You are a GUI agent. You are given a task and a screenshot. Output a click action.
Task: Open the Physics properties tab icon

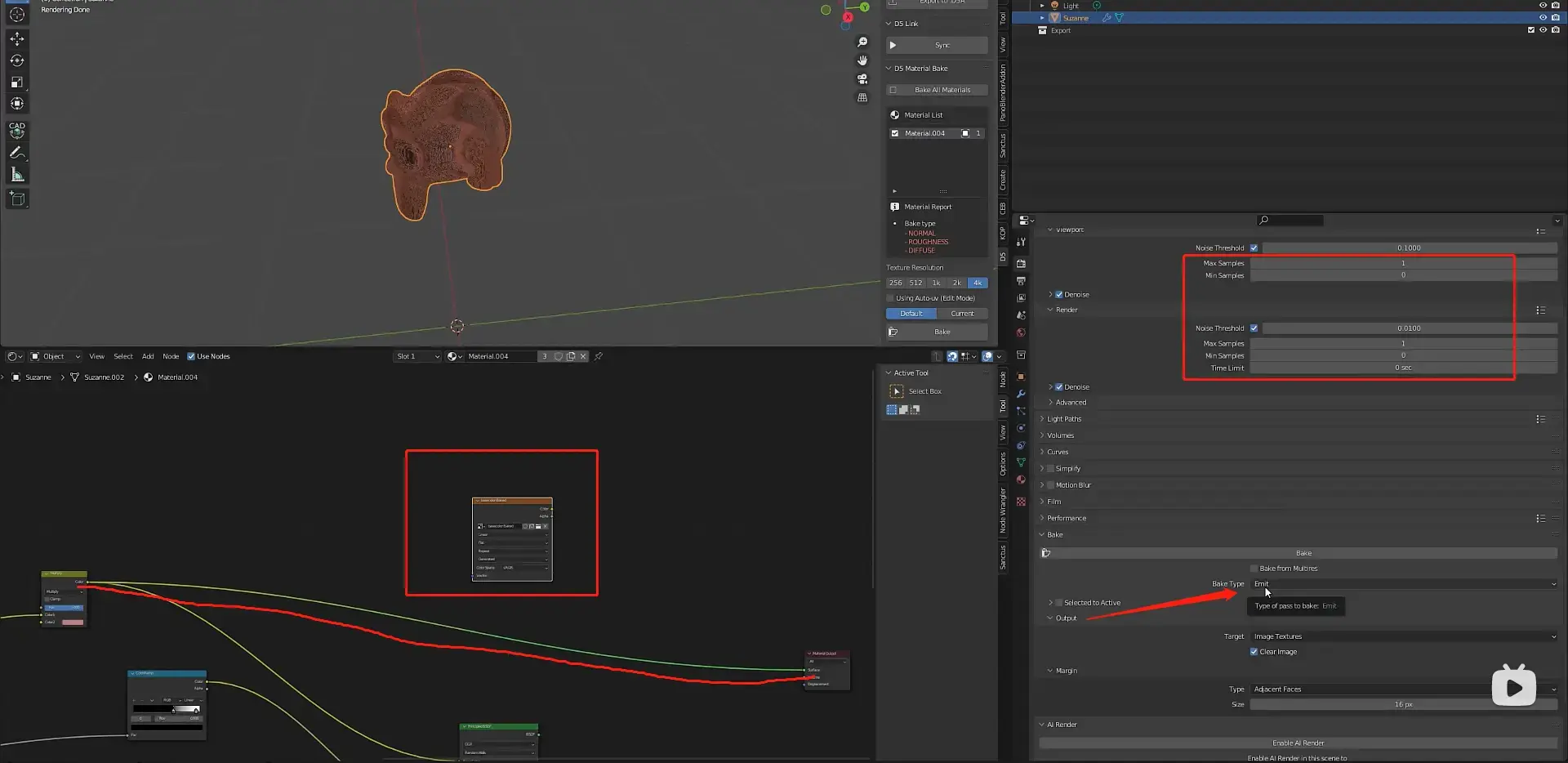[x=1021, y=428]
